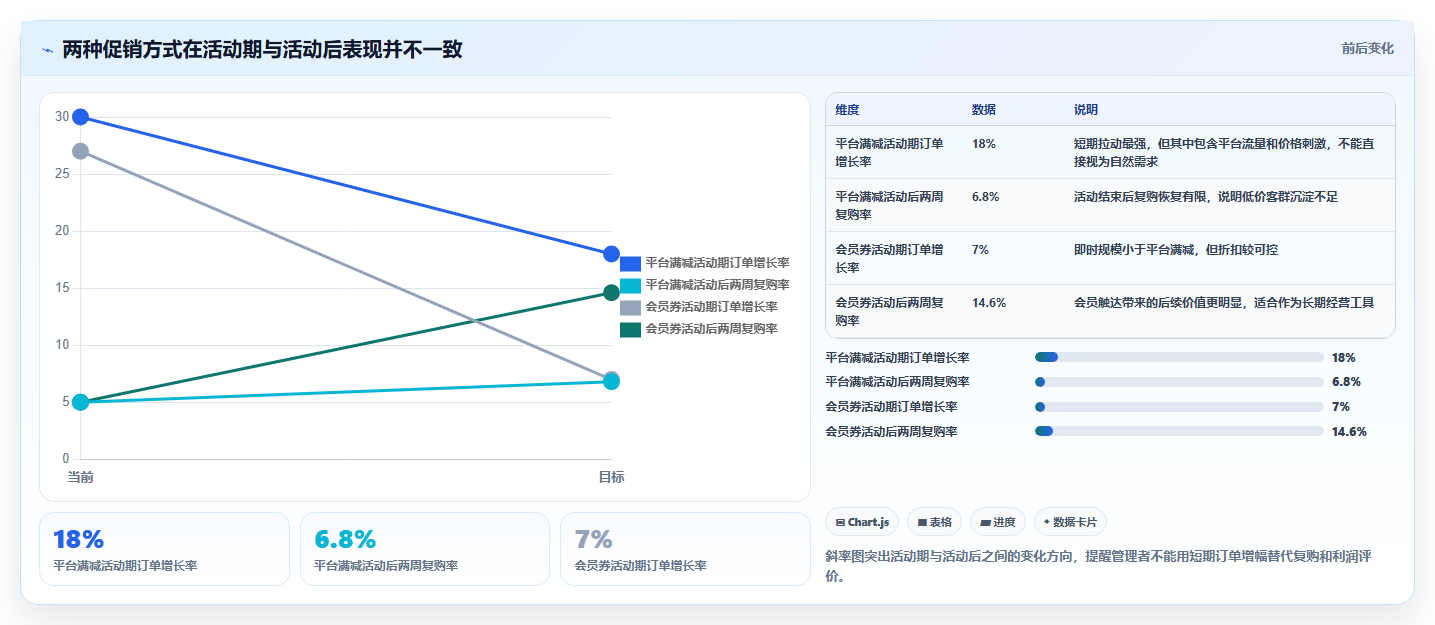Click table cell showing 6.8%
This screenshot has height=625, width=1435.
(x=986, y=197)
